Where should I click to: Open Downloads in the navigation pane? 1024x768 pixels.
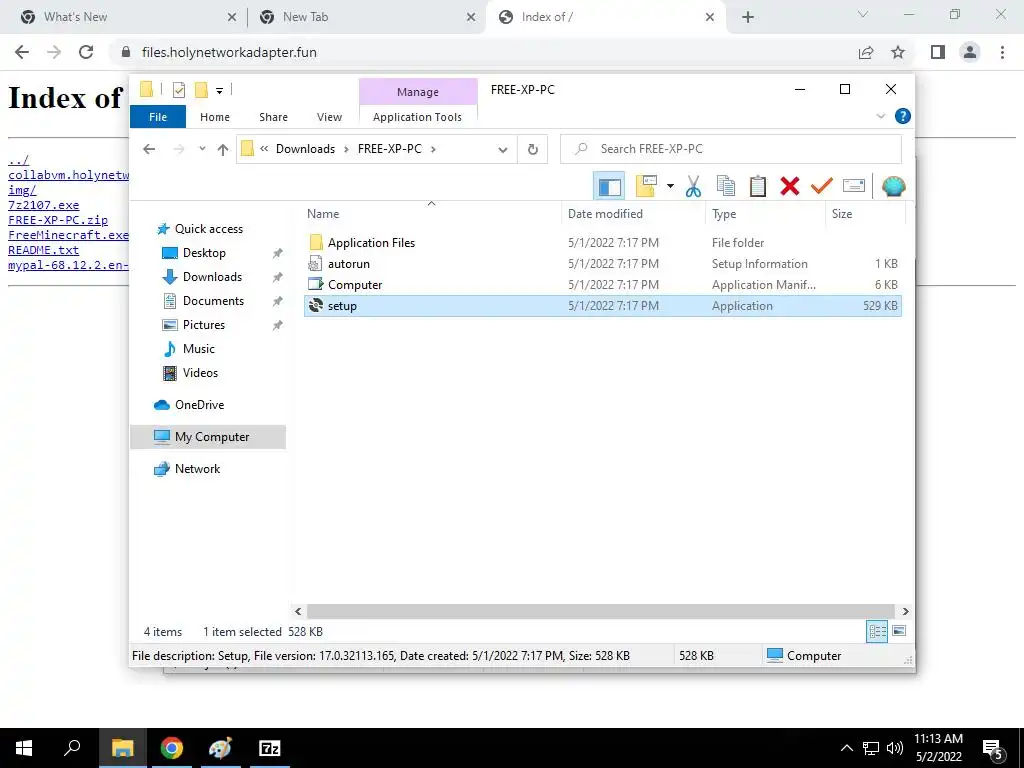click(212, 277)
